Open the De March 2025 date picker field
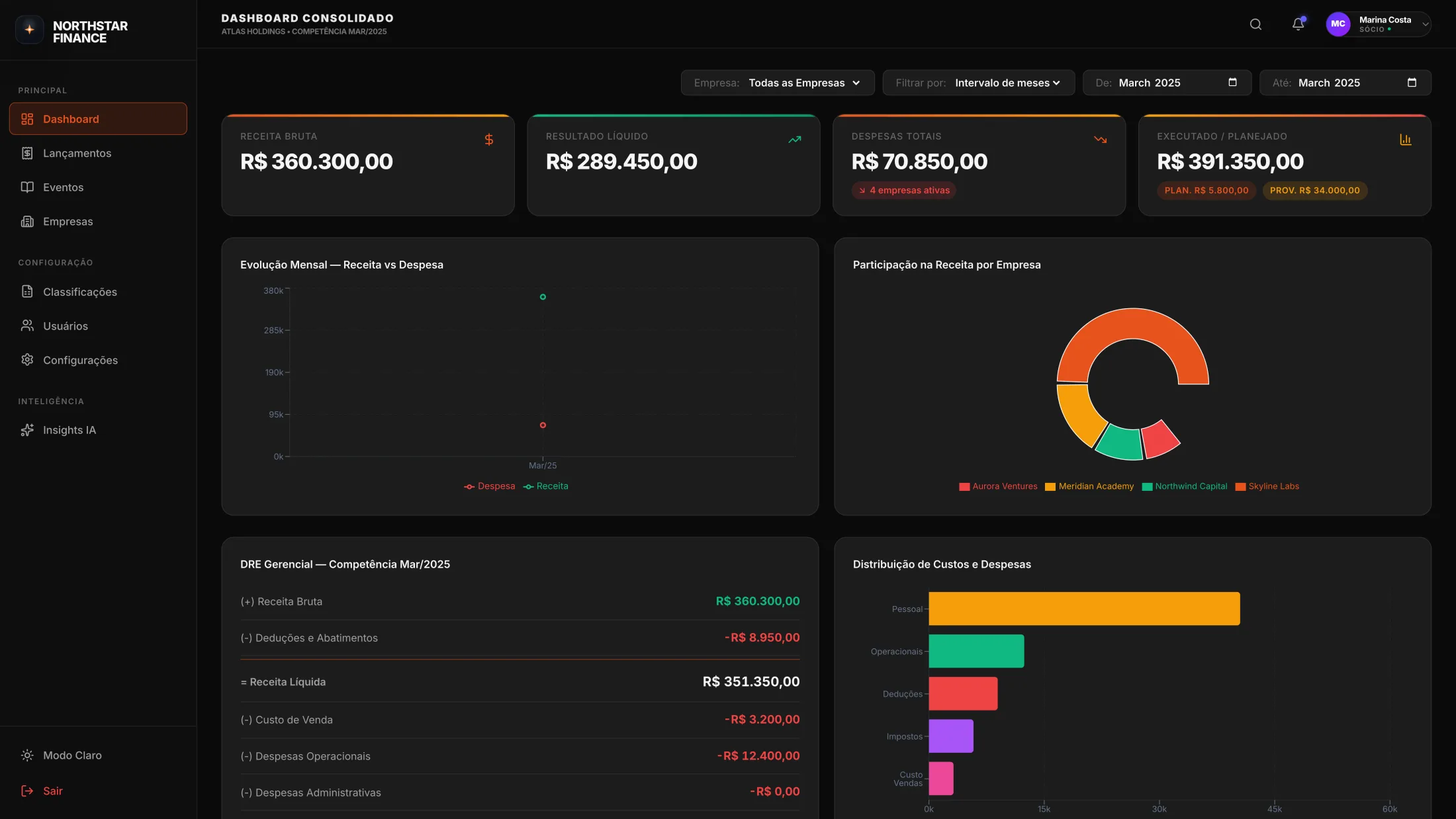Viewport: 1456px width, 819px height. (1166, 83)
